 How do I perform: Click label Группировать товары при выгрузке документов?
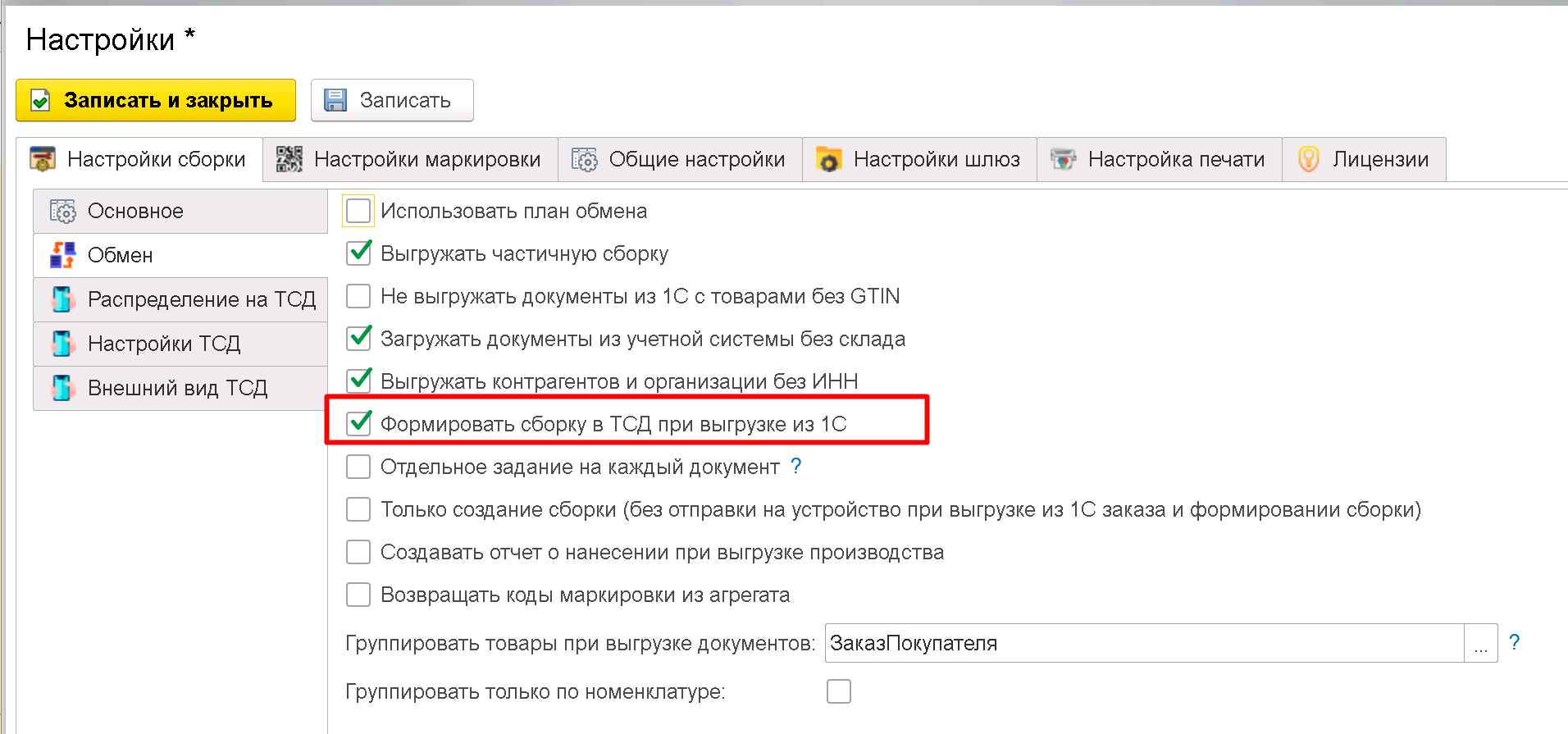point(580,644)
